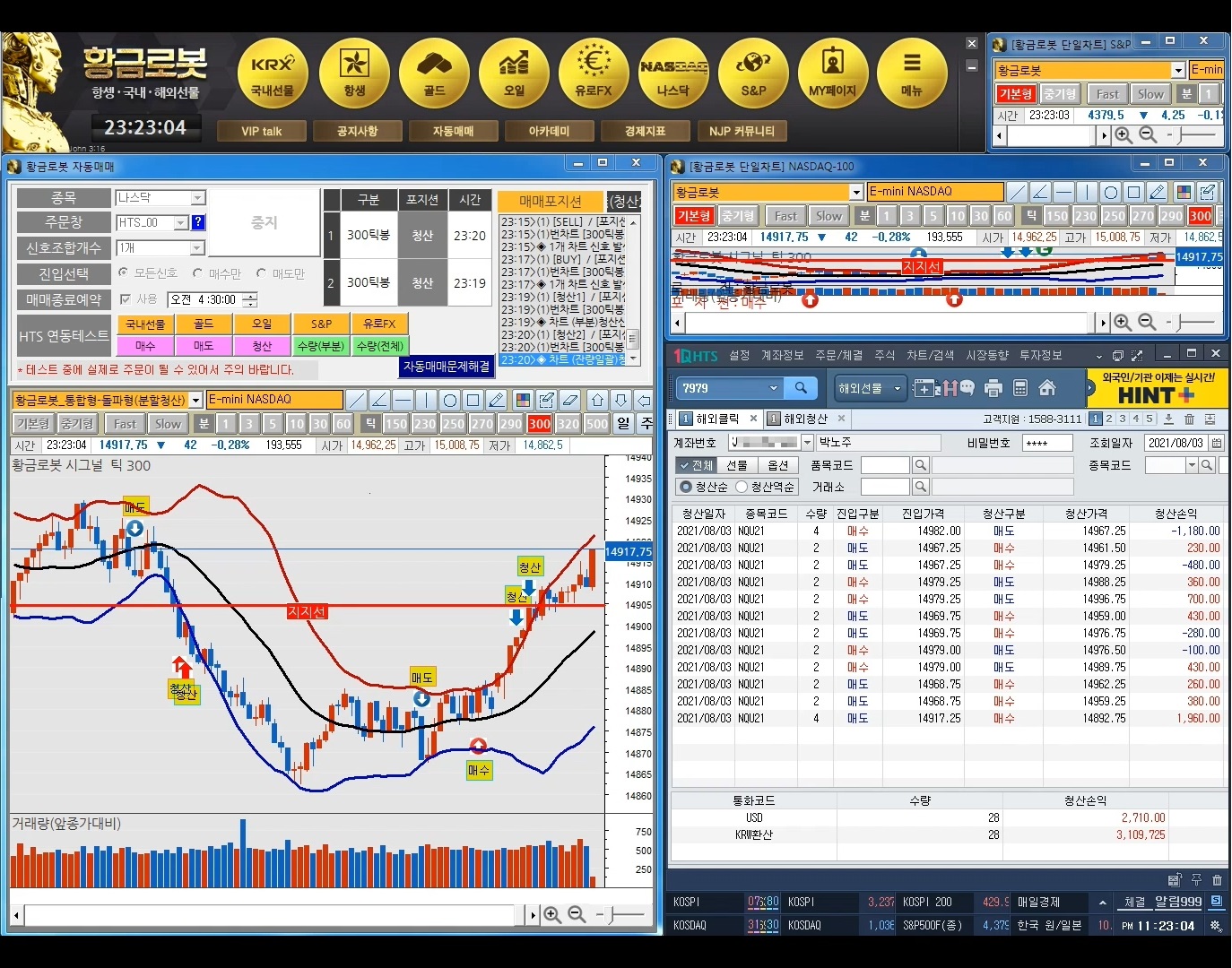This screenshot has width=1232, height=968.
Task: Select the 매수만 radio button
Action: (197, 273)
